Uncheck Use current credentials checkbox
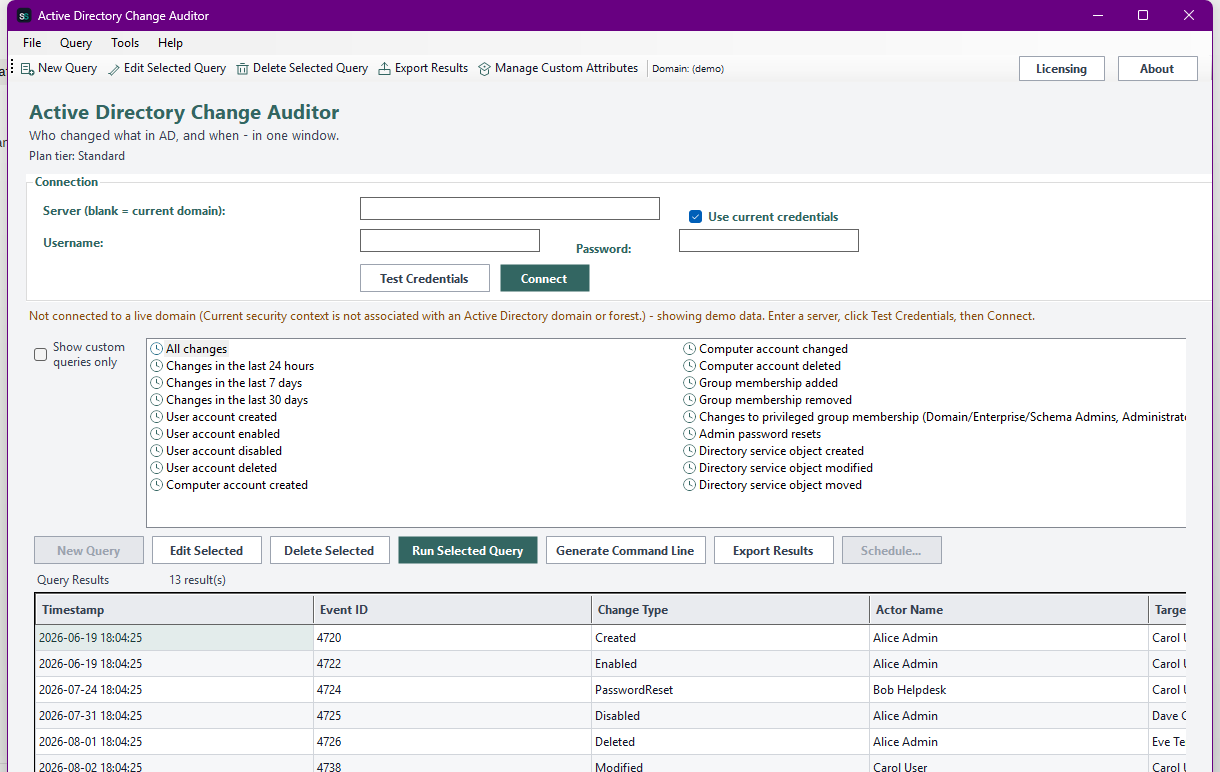The height and width of the screenshot is (772, 1220). tap(695, 217)
